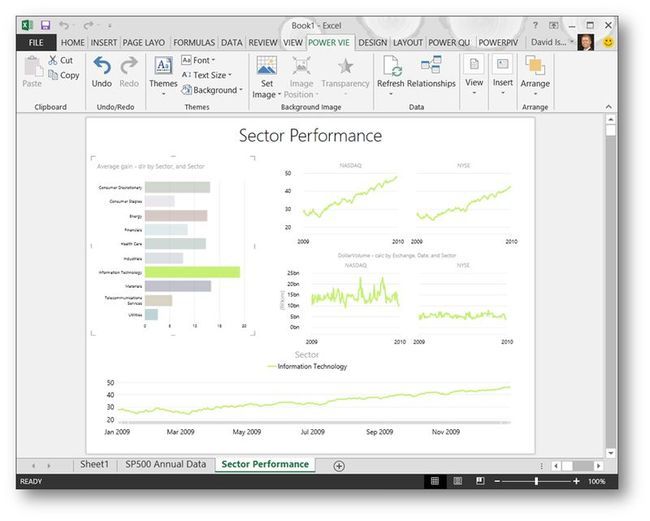650x521 pixels.
Task: Click the Arrange ribbon icon
Action: click(x=535, y=65)
